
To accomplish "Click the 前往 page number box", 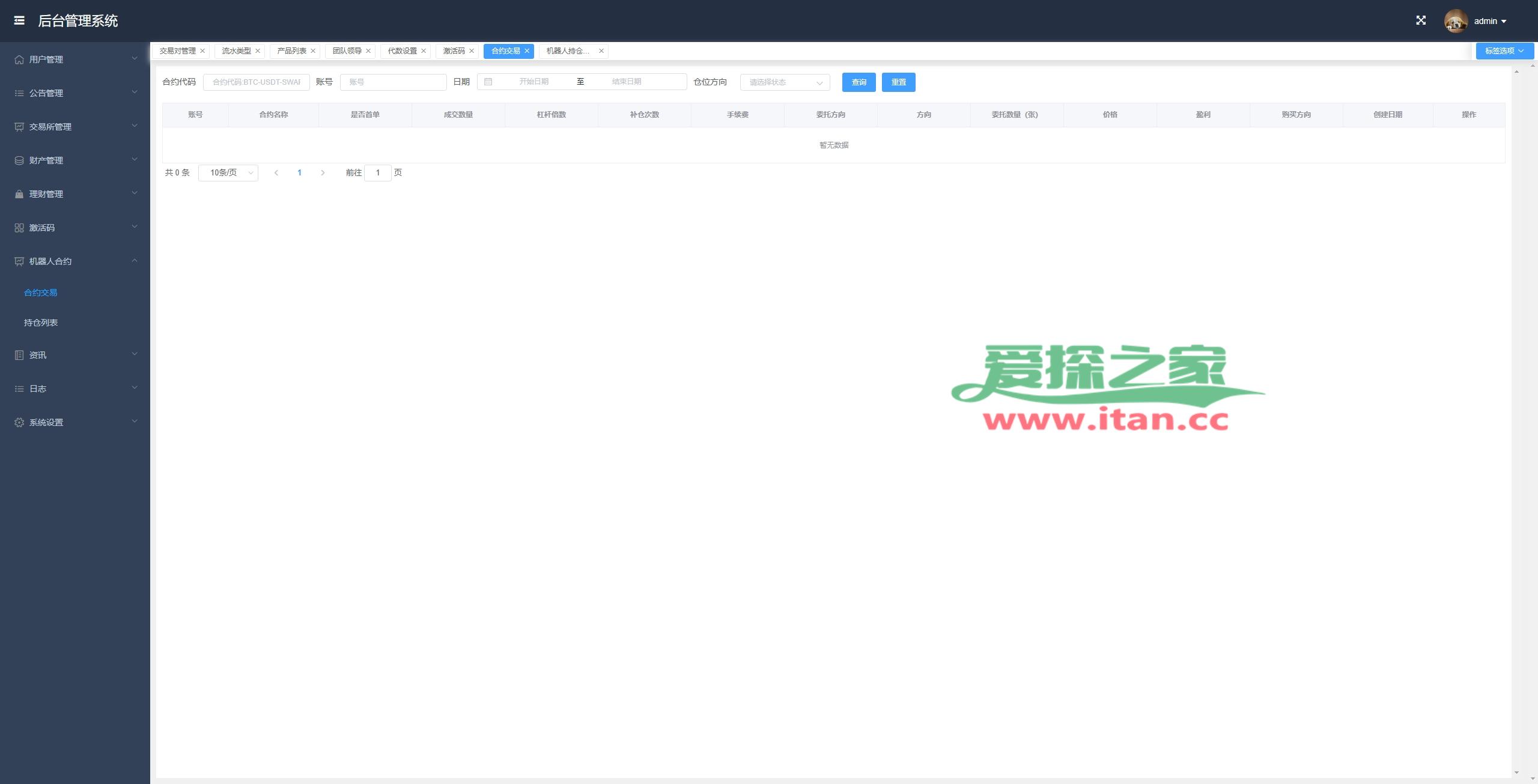I will coord(378,173).
